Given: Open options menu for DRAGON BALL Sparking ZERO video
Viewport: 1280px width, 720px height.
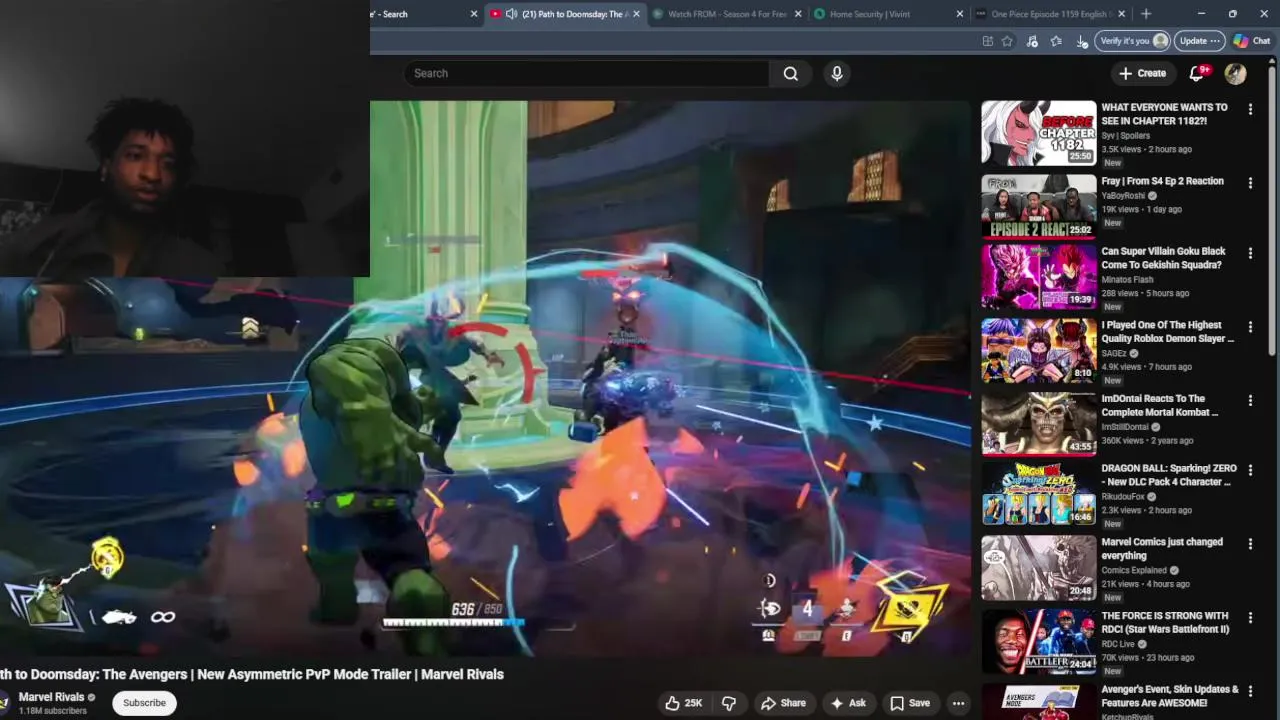Looking at the screenshot, I should [1250, 470].
